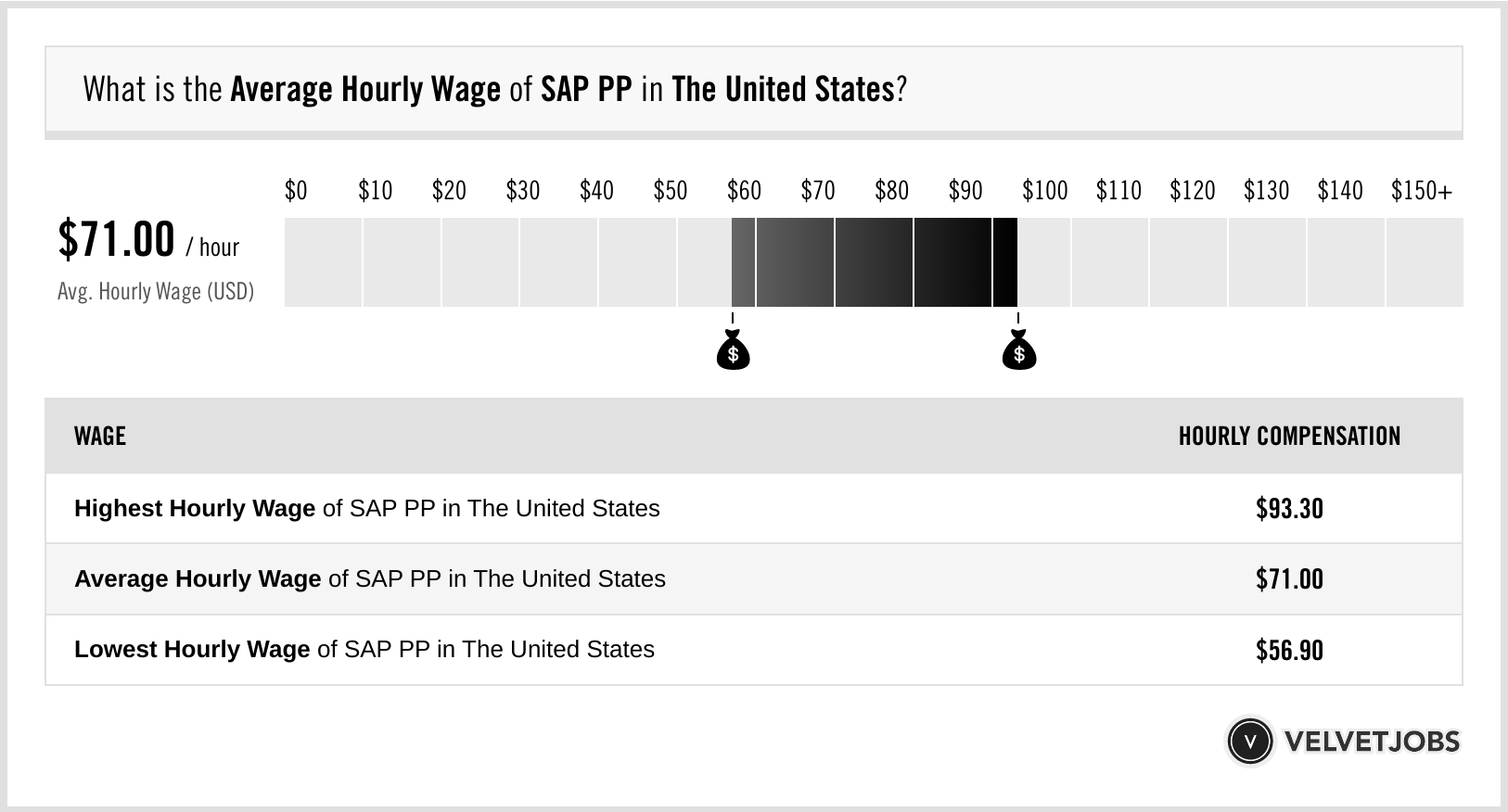The height and width of the screenshot is (812, 1508).
Task: Click the $56.90 lowest wage value
Action: coord(1289,650)
